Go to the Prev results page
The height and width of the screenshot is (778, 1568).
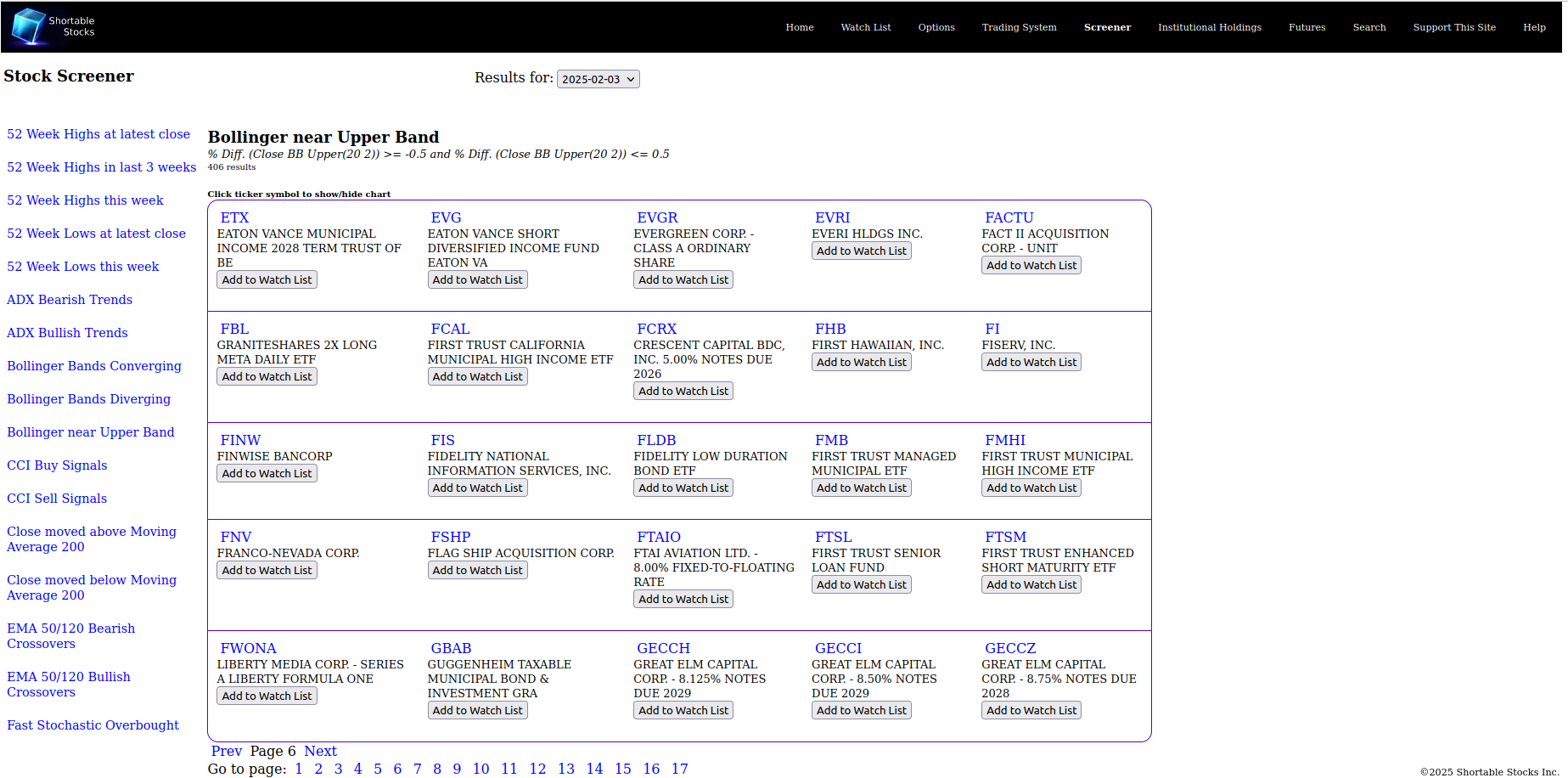[227, 751]
